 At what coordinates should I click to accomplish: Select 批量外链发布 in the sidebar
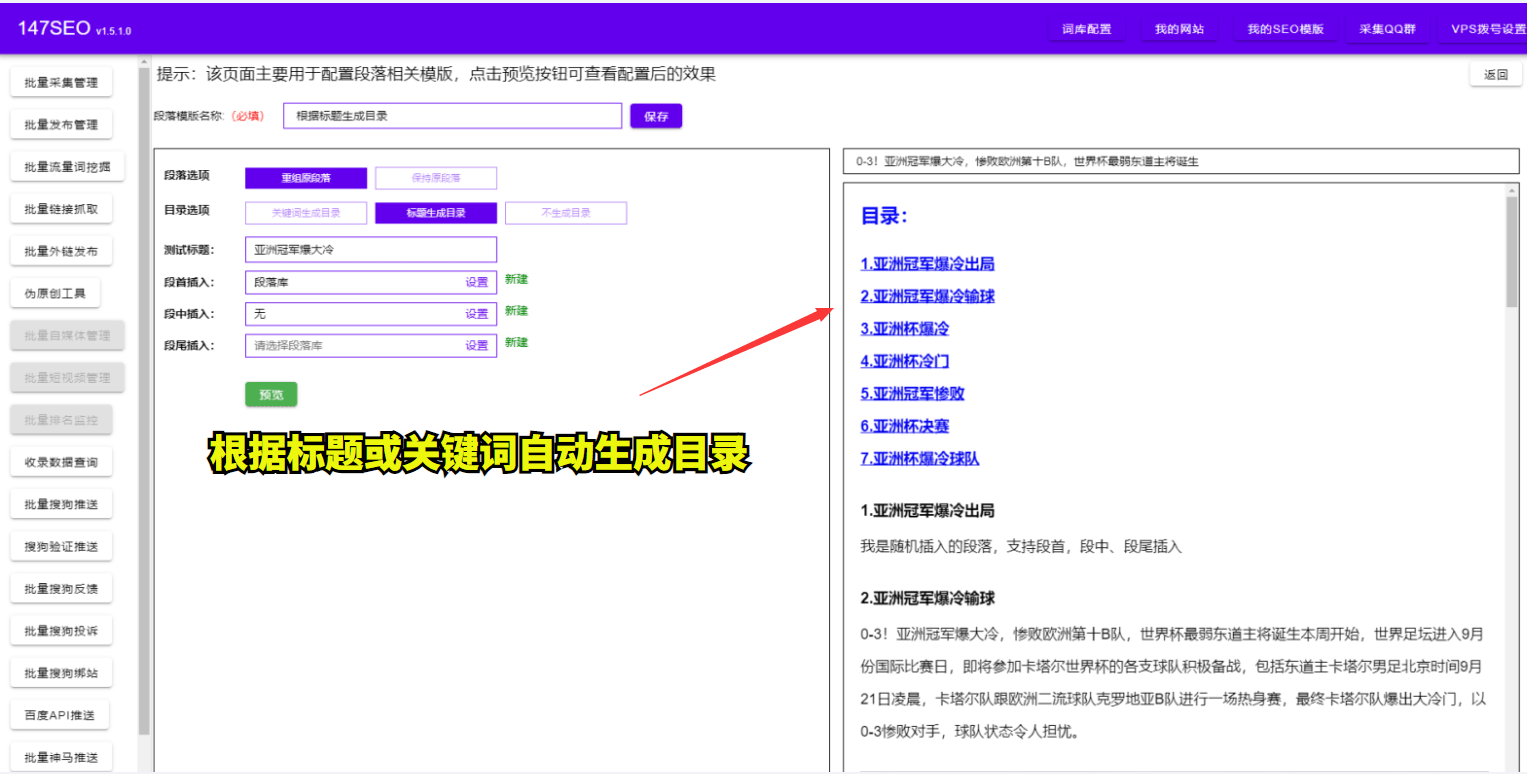pyautogui.click(x=61, y=252)
